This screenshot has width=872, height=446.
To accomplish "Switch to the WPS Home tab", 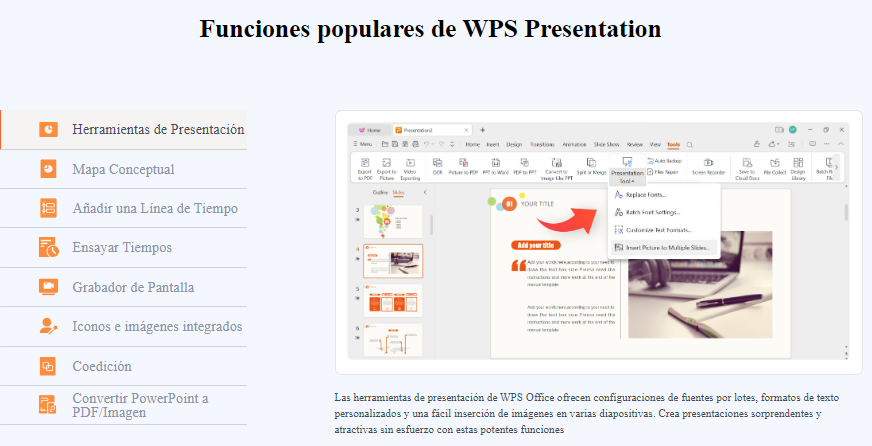I will pos(370,130).
